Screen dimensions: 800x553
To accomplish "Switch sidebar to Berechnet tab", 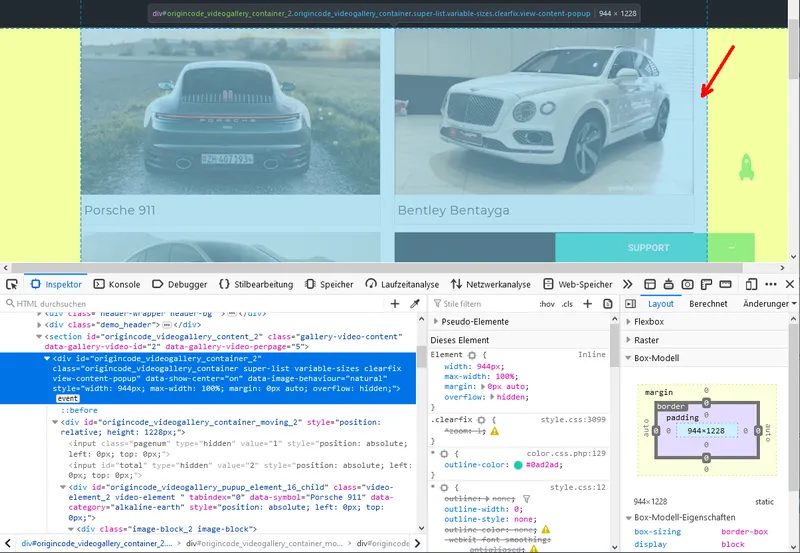I will [708, 304].
